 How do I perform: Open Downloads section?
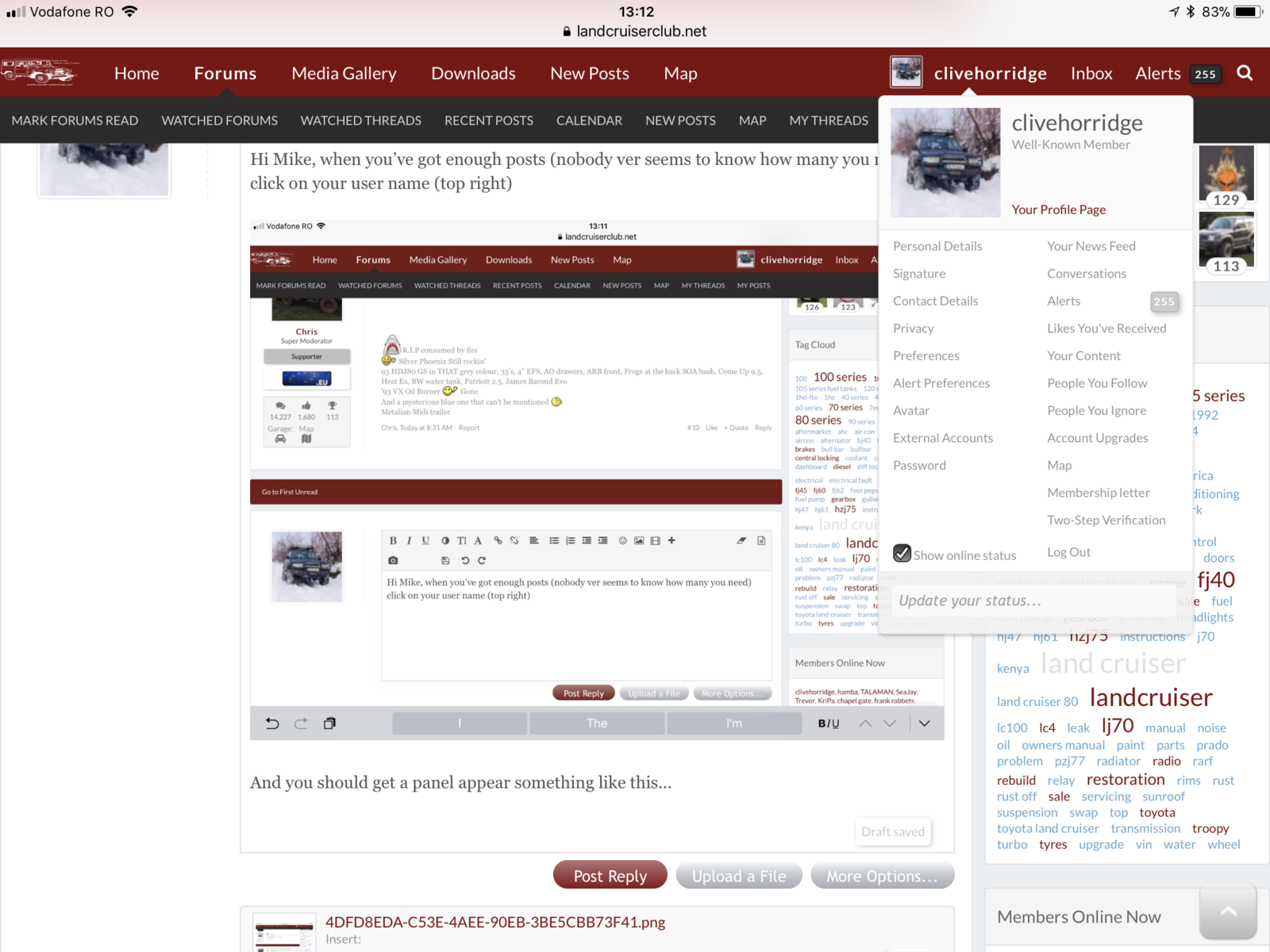473,73
